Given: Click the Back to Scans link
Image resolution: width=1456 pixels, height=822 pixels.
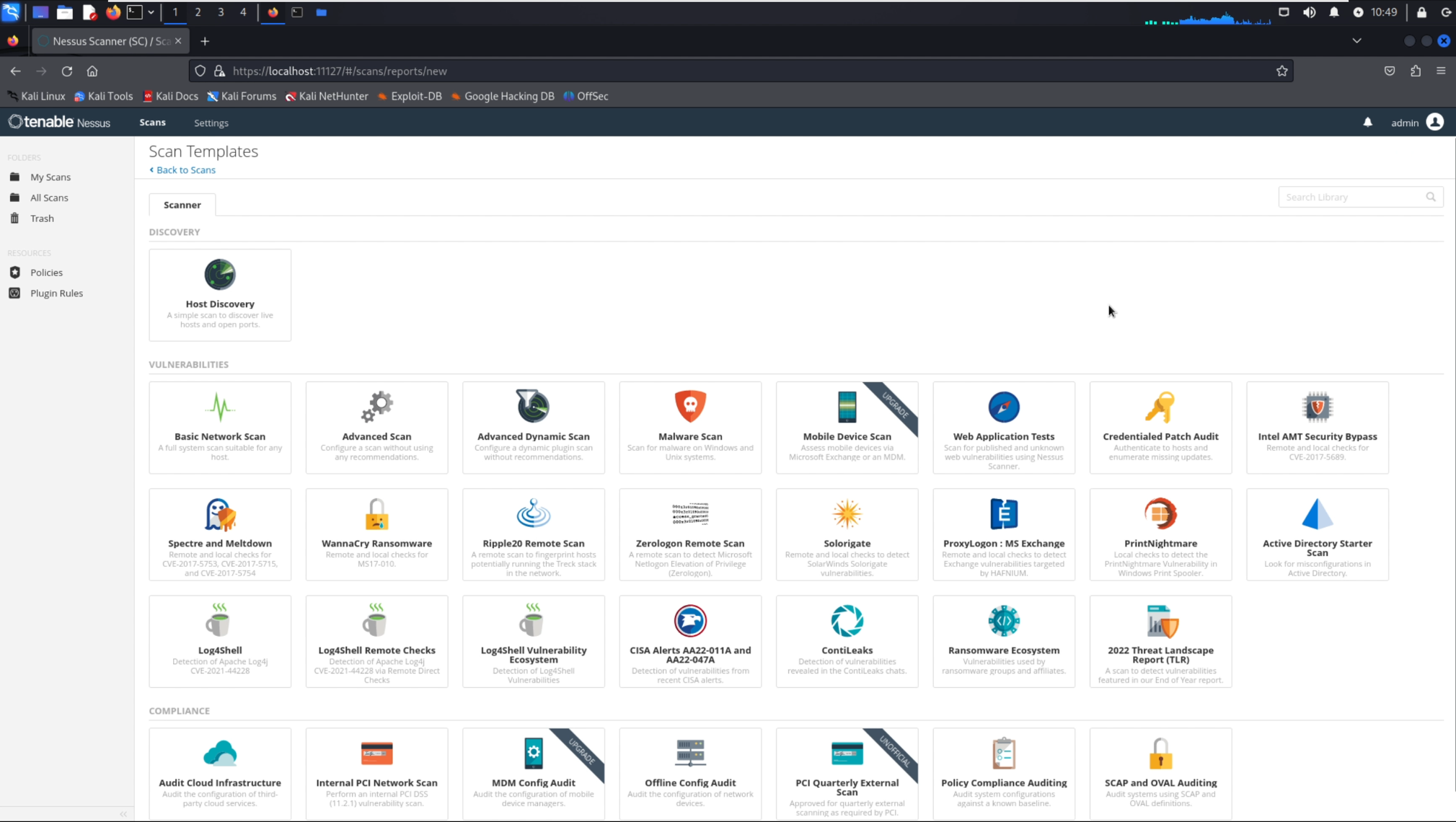Looking at the screenshot, I should point(182,169).
